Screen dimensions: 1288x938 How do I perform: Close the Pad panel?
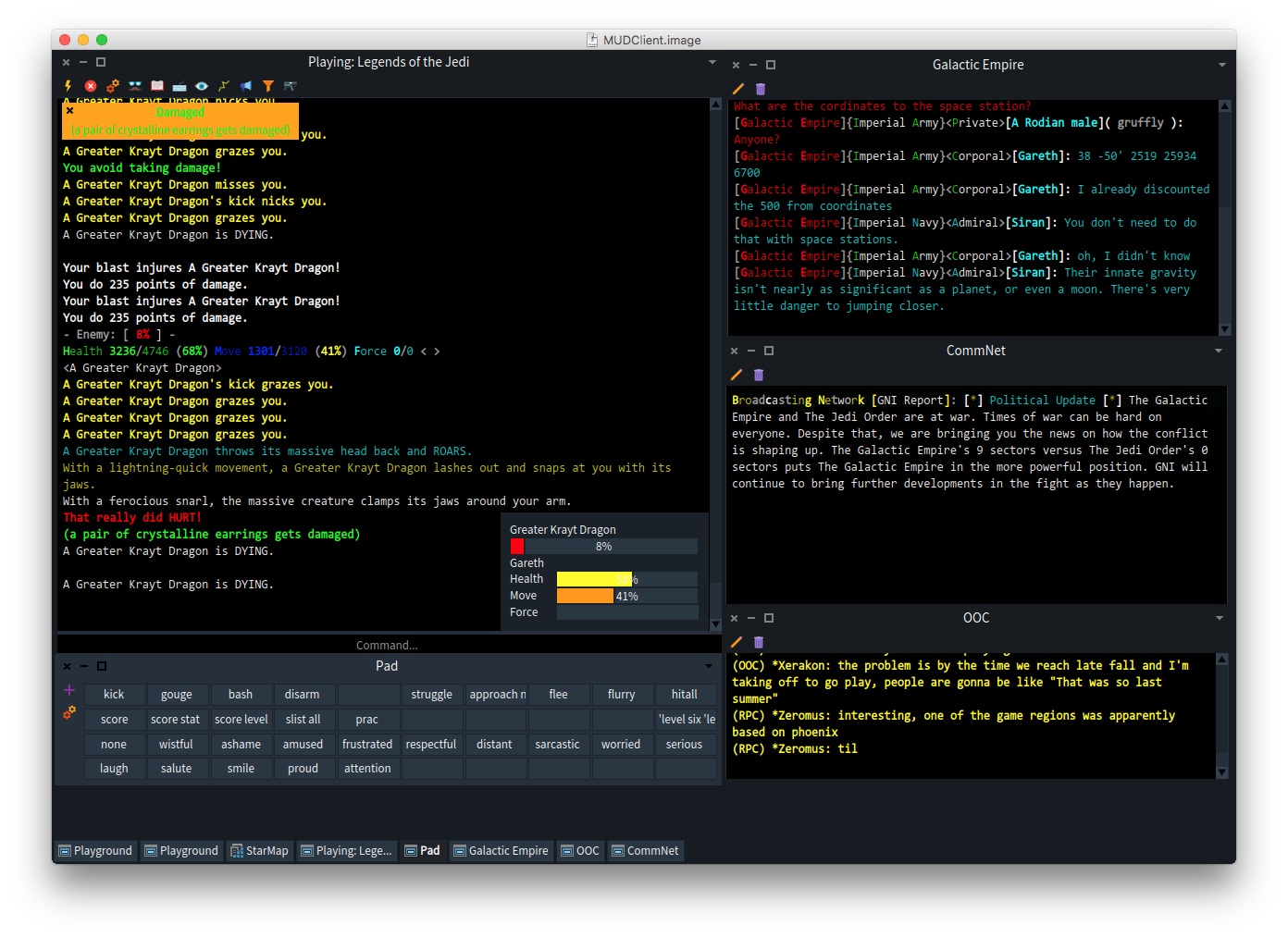coord(67,666)
